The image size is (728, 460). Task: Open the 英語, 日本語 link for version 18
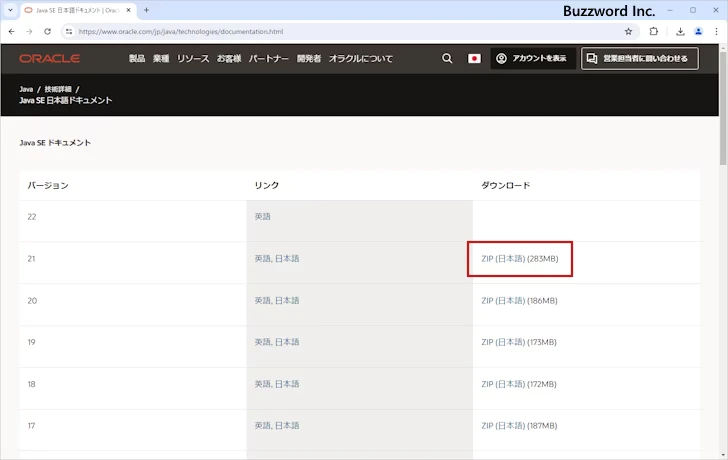277,384
